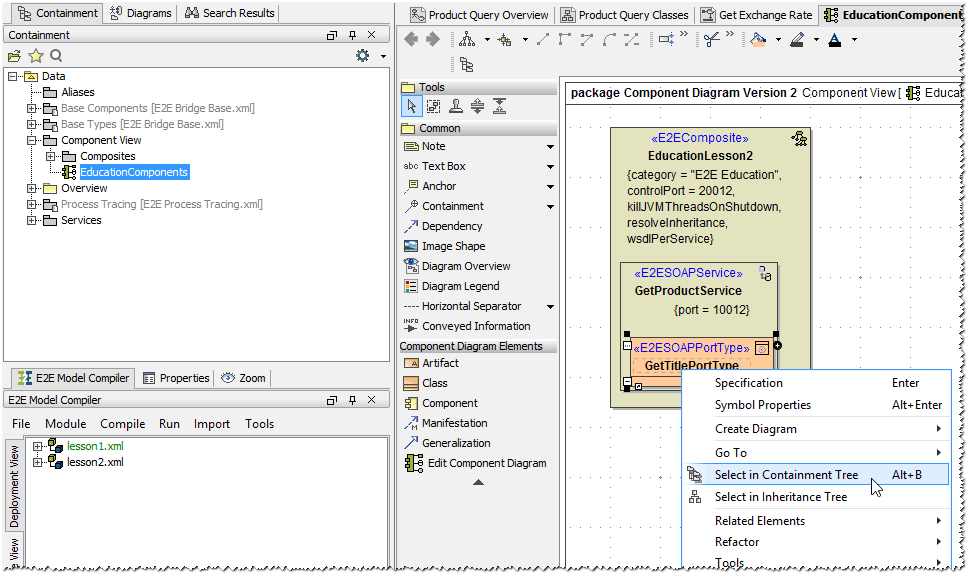The height and width of the screenshot is (580, 974).
Task: Click the favorites star in Containment toolbar
Action: click(35, 56)
